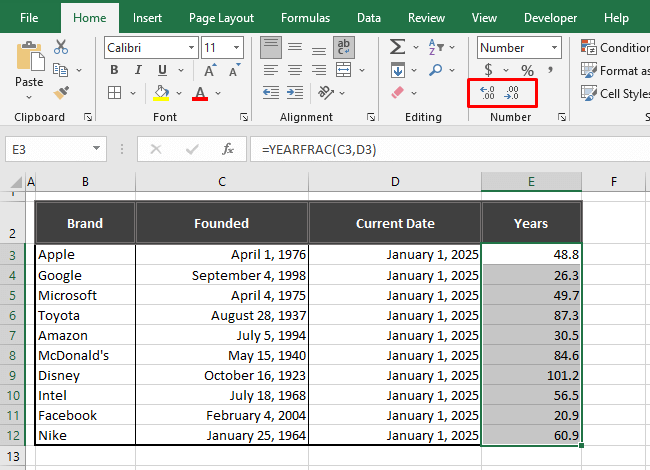Click the Copy icon
Screen dimensions: 650x470
[61, 70]
